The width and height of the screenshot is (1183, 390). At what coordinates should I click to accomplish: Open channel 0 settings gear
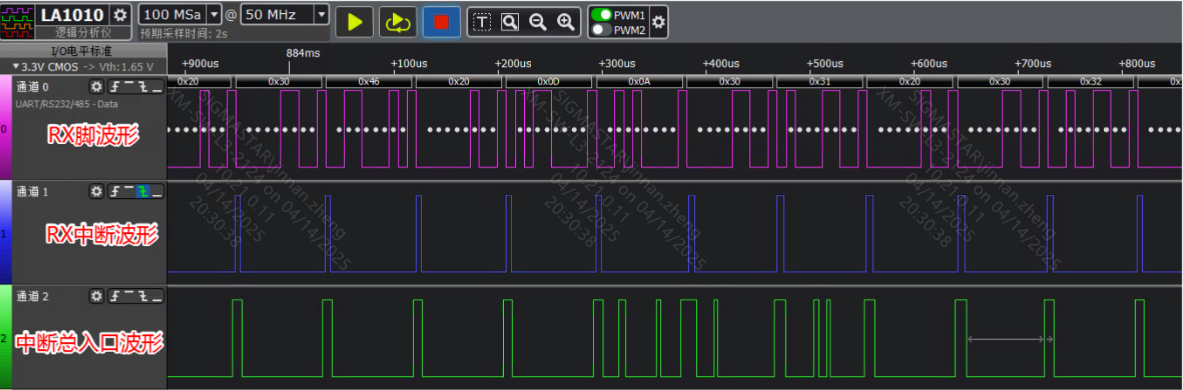(96, 87)
